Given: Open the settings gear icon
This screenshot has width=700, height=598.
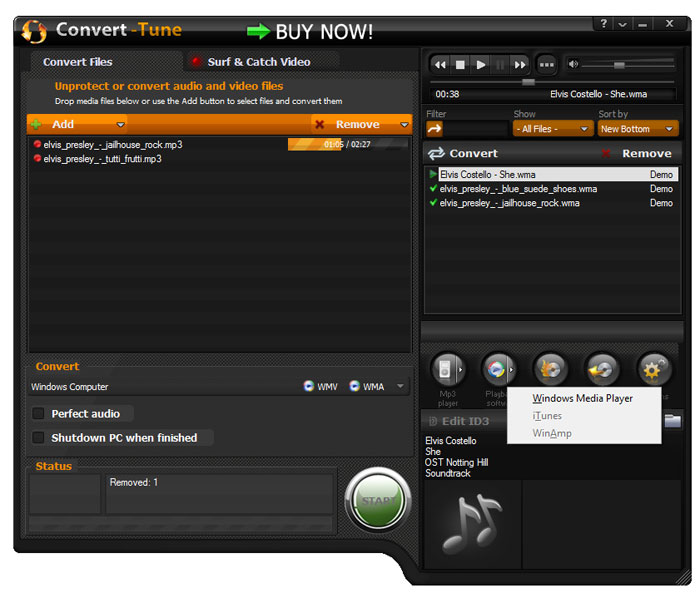Looking at the screenshot, I should pyautogui.click(x=654, y=370).
